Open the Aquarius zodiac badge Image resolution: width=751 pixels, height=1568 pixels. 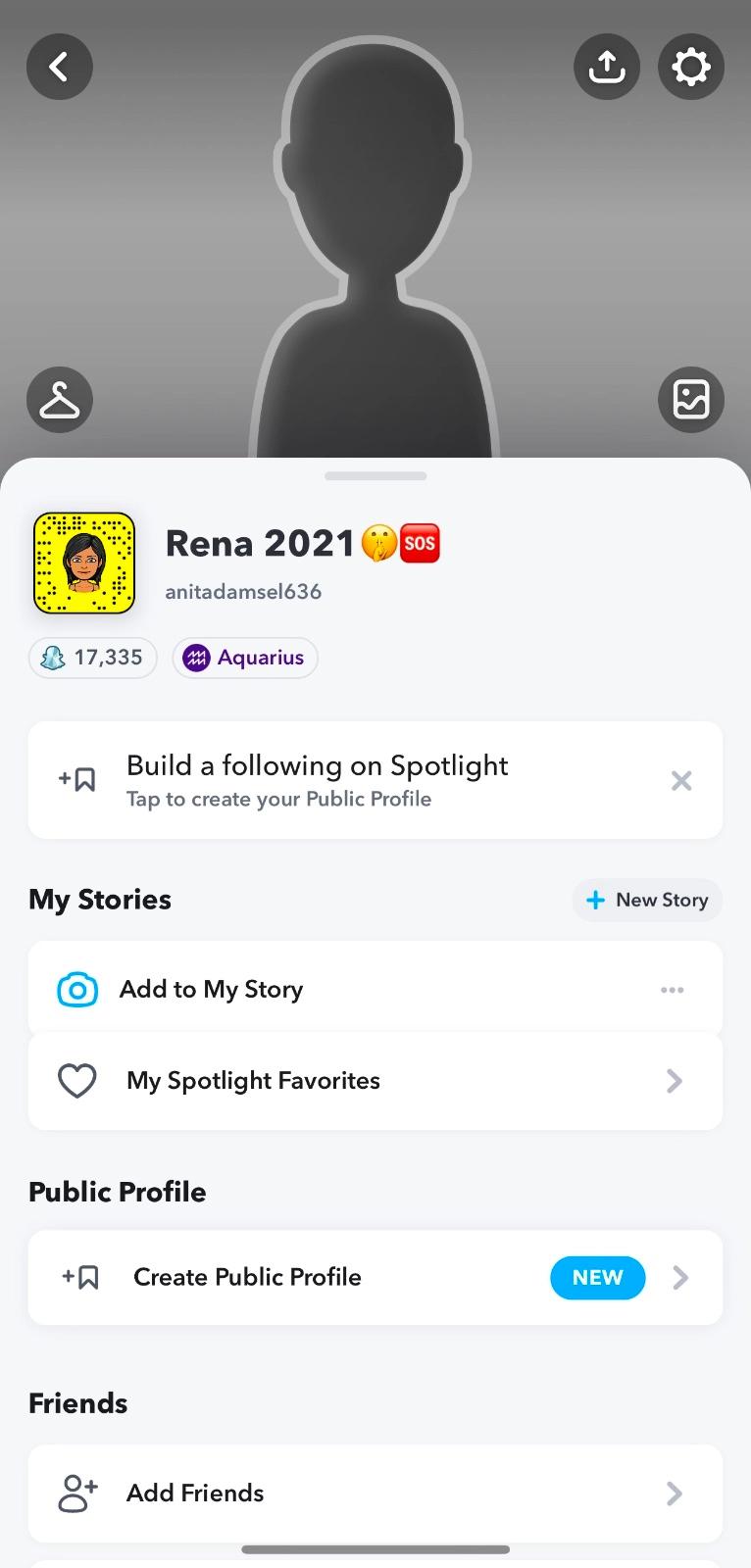tap(245, 658)
